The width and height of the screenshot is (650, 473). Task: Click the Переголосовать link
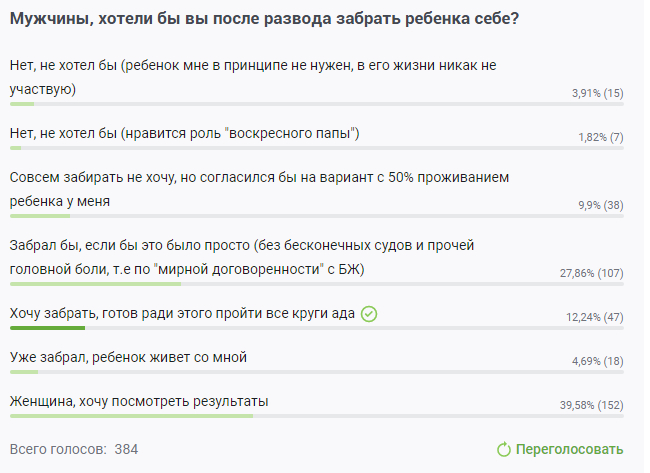[569, 449]
